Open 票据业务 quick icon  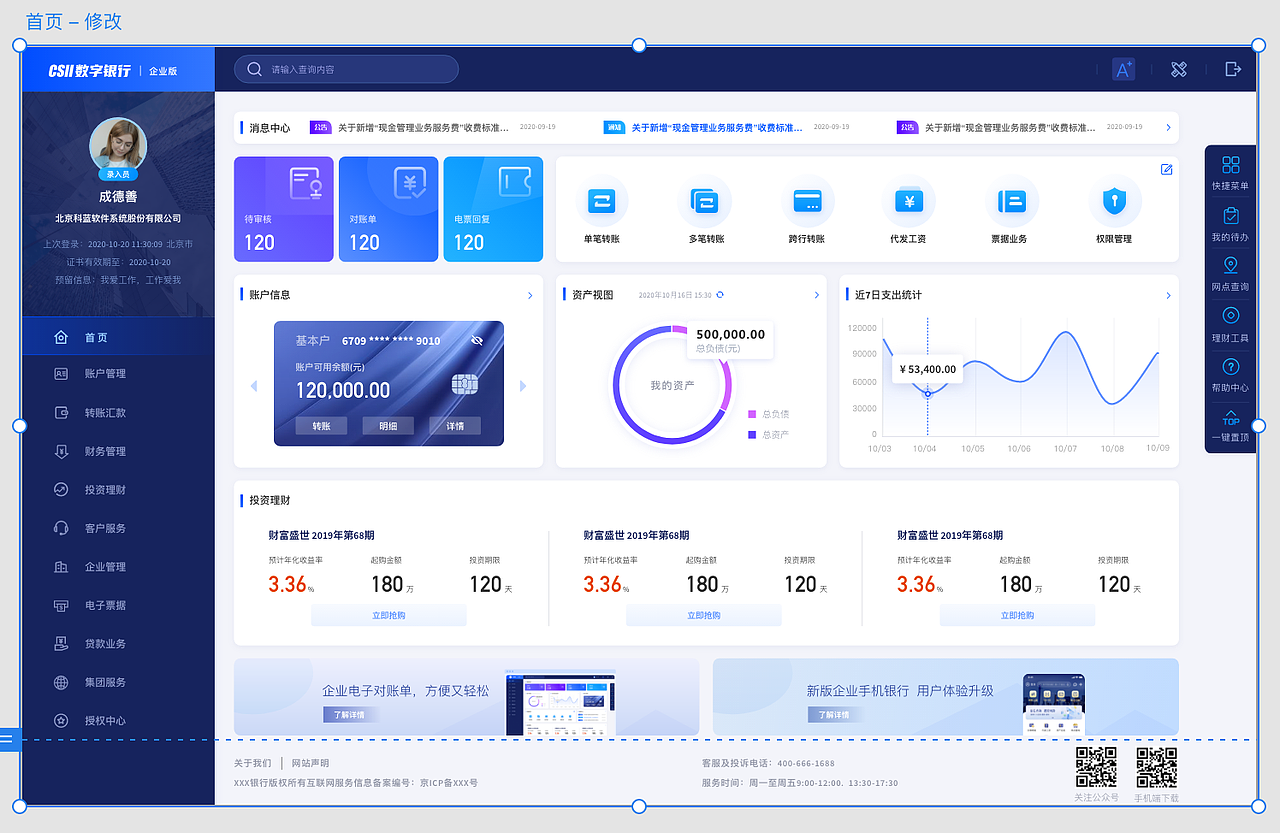pyautogui.click(x=1012, y=202)
